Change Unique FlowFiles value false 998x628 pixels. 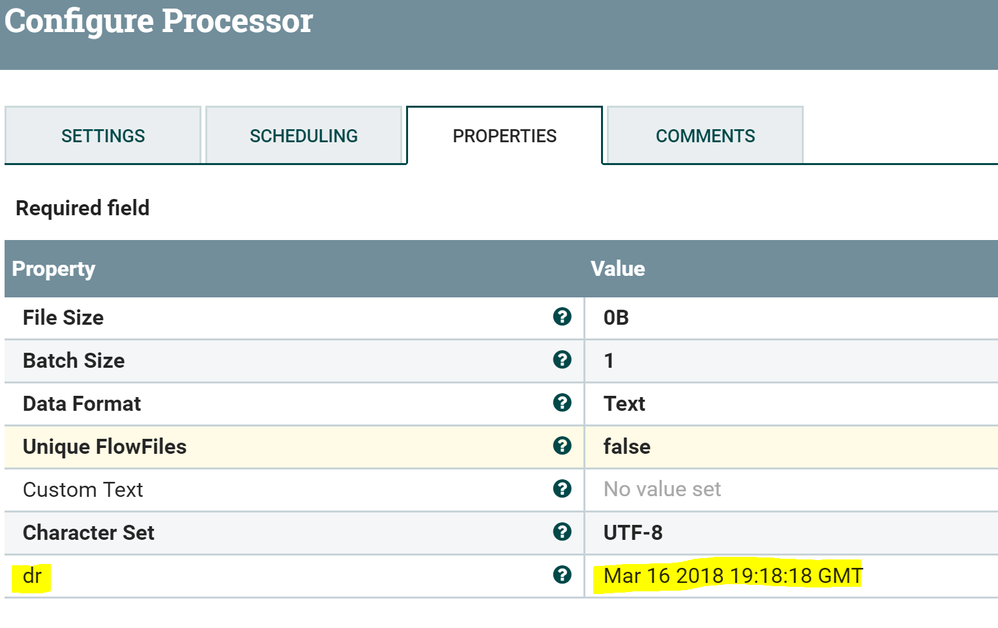[x=627, y=447]
